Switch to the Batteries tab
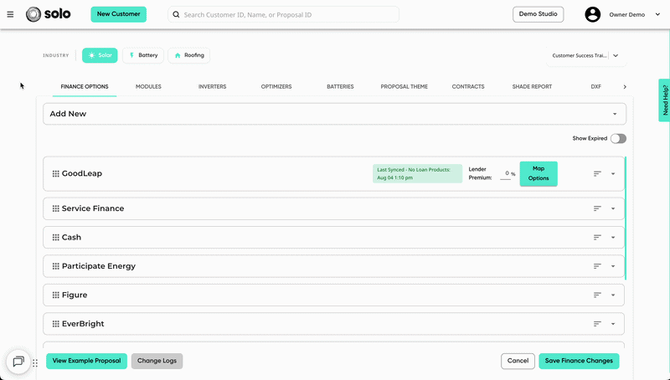Image resolution: width=670 pixels, height=380 pixels. pos(340,87)
